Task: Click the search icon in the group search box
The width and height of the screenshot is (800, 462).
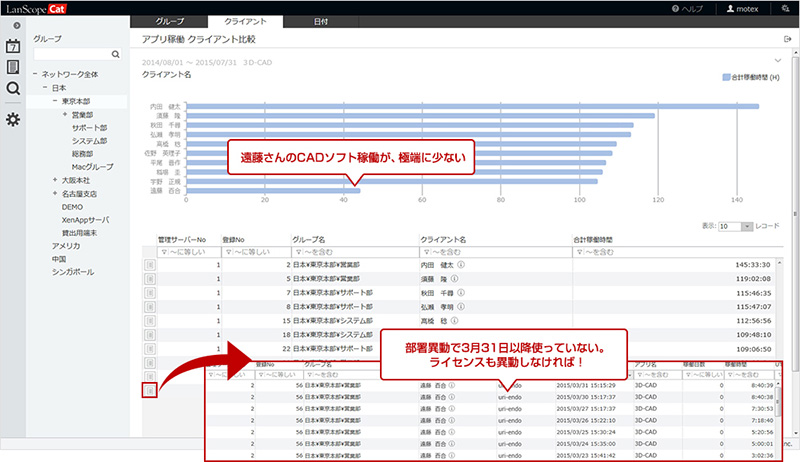Action: (115, 54)
